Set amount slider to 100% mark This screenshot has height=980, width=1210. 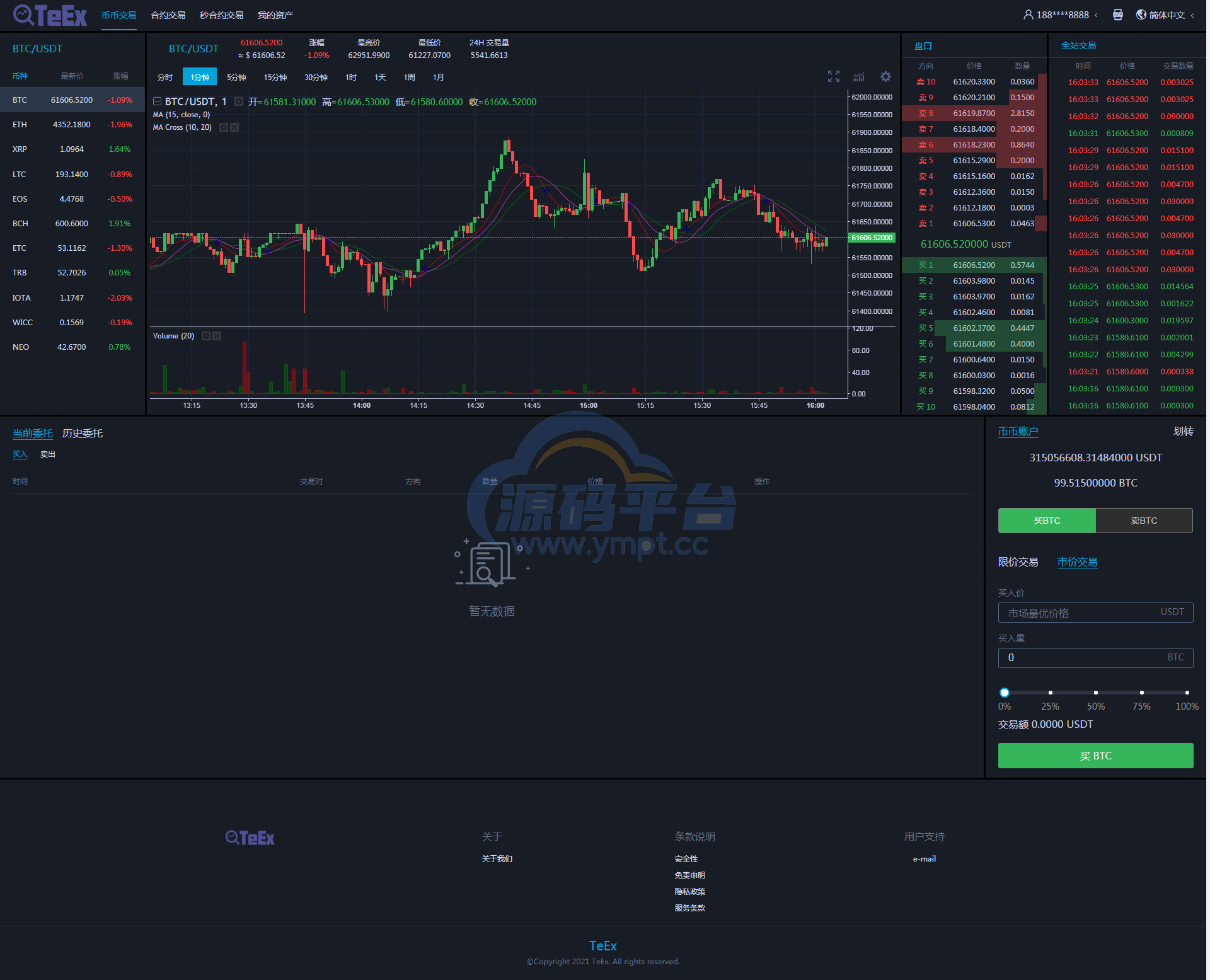coord(1187,693)
